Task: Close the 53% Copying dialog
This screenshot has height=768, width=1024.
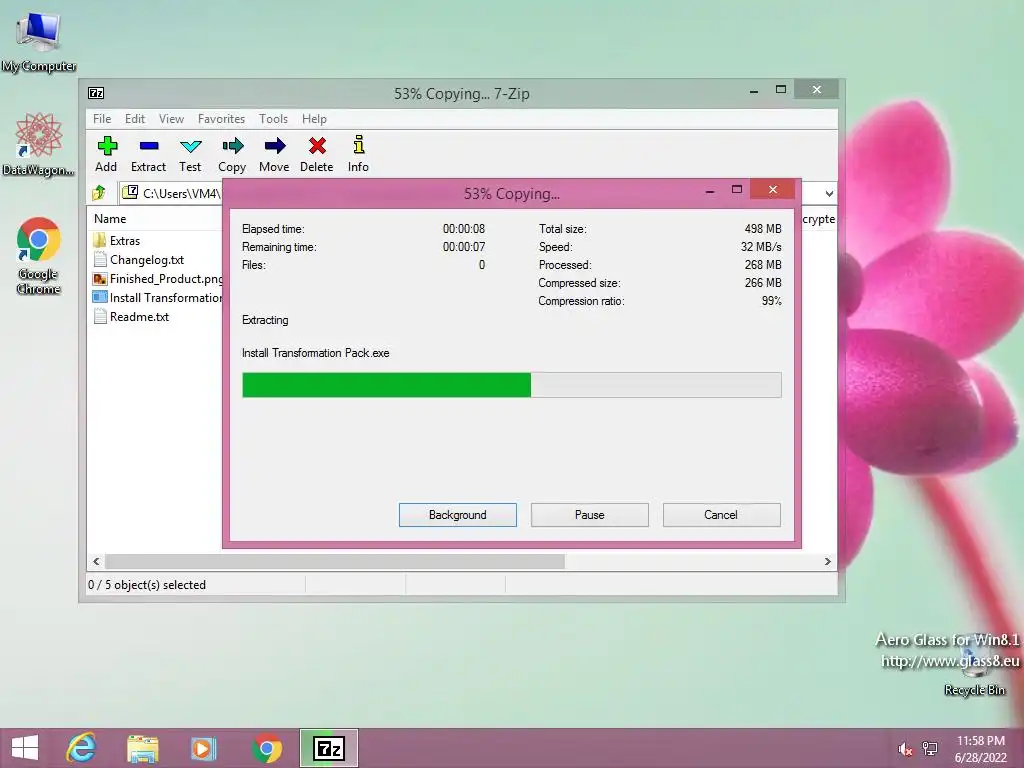Action: (x=773, y=189)
